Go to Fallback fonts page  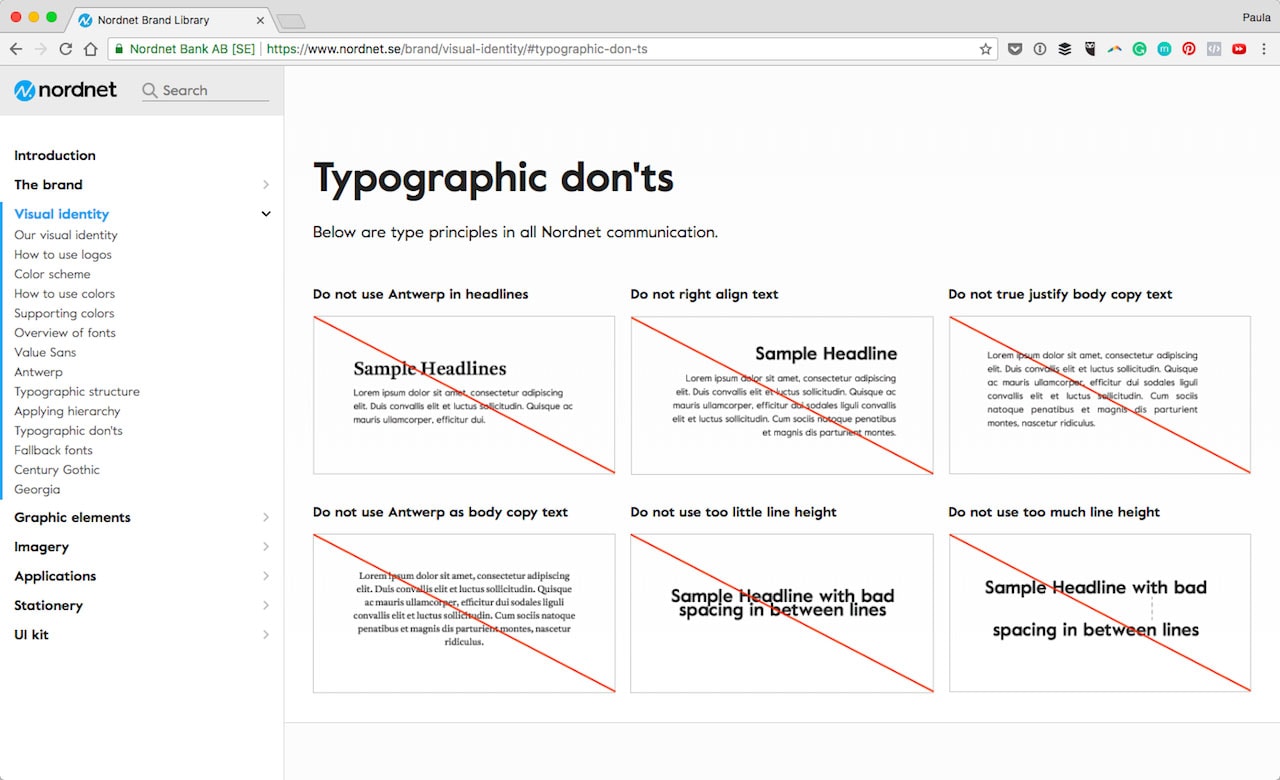(53, 450)
